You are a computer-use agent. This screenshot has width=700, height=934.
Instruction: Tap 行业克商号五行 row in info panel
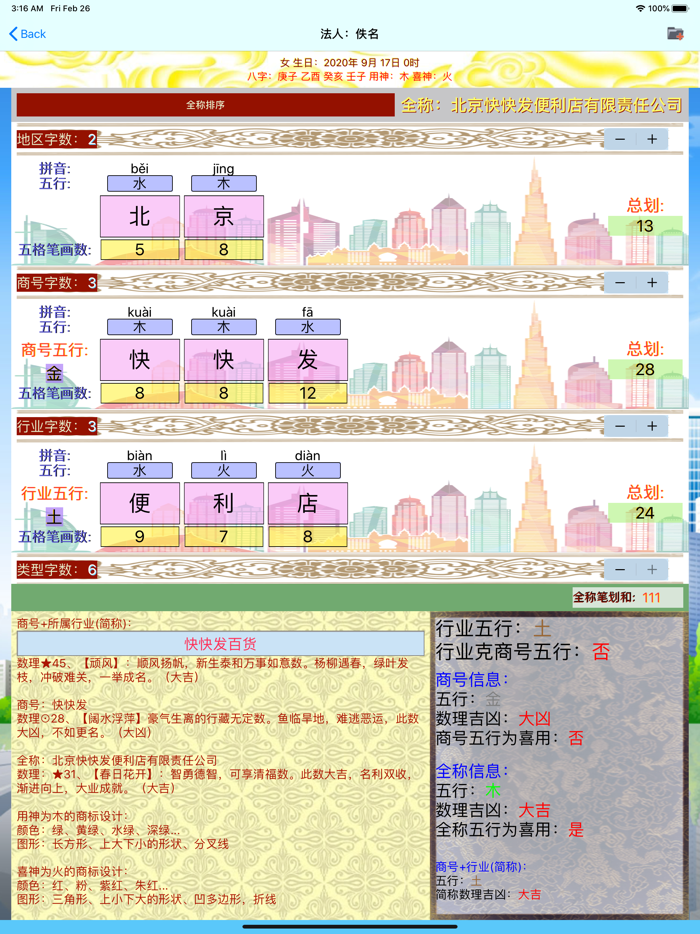522,651
